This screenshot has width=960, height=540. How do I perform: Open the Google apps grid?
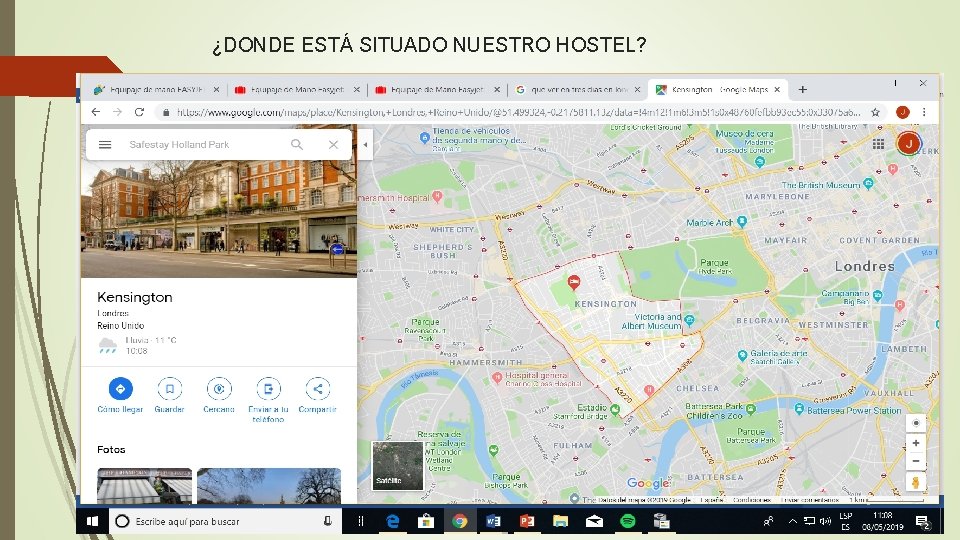click(x=879, y=144)
